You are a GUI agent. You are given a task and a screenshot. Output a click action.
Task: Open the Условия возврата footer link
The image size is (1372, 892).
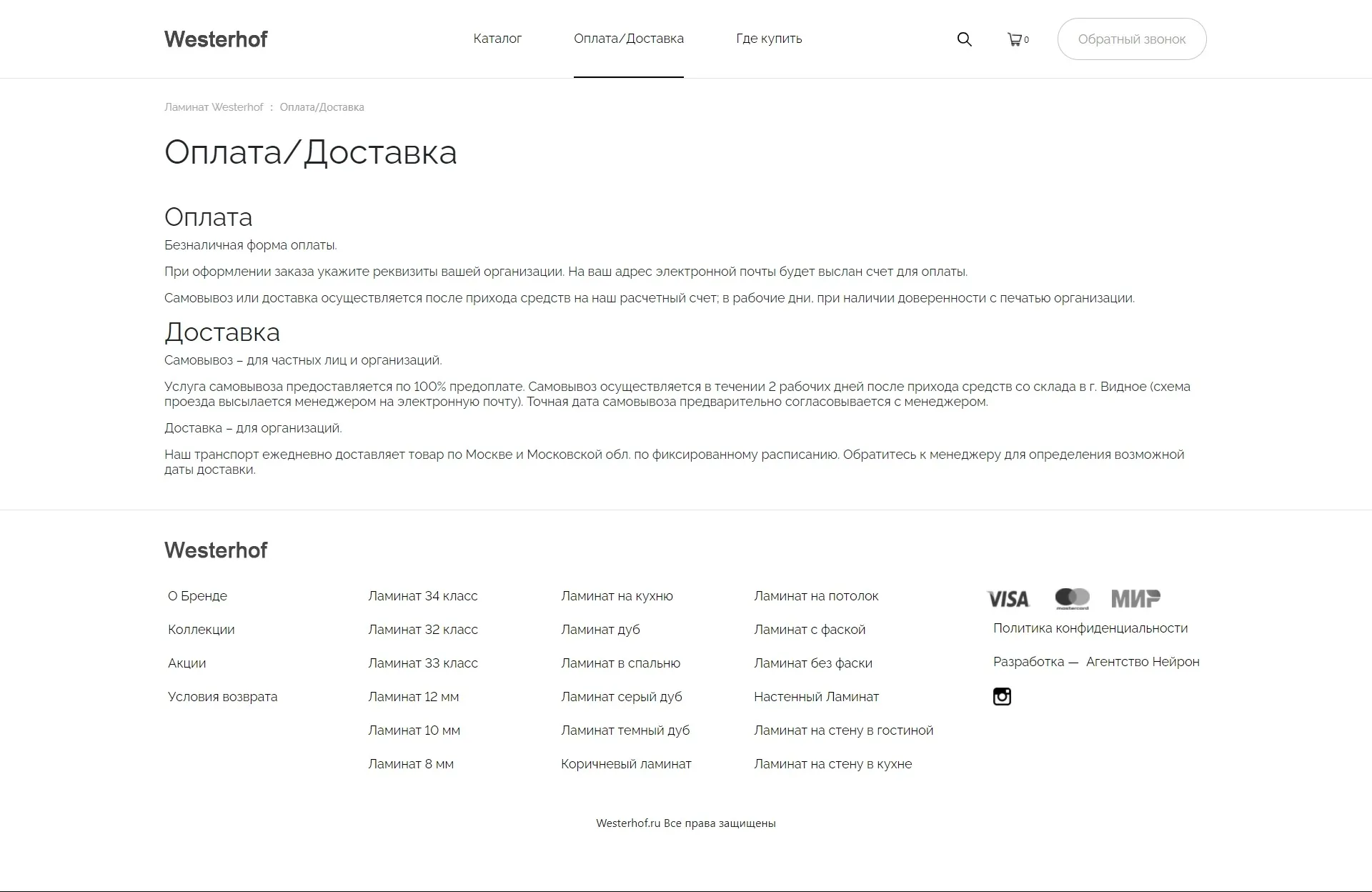[x=222, y=697]
